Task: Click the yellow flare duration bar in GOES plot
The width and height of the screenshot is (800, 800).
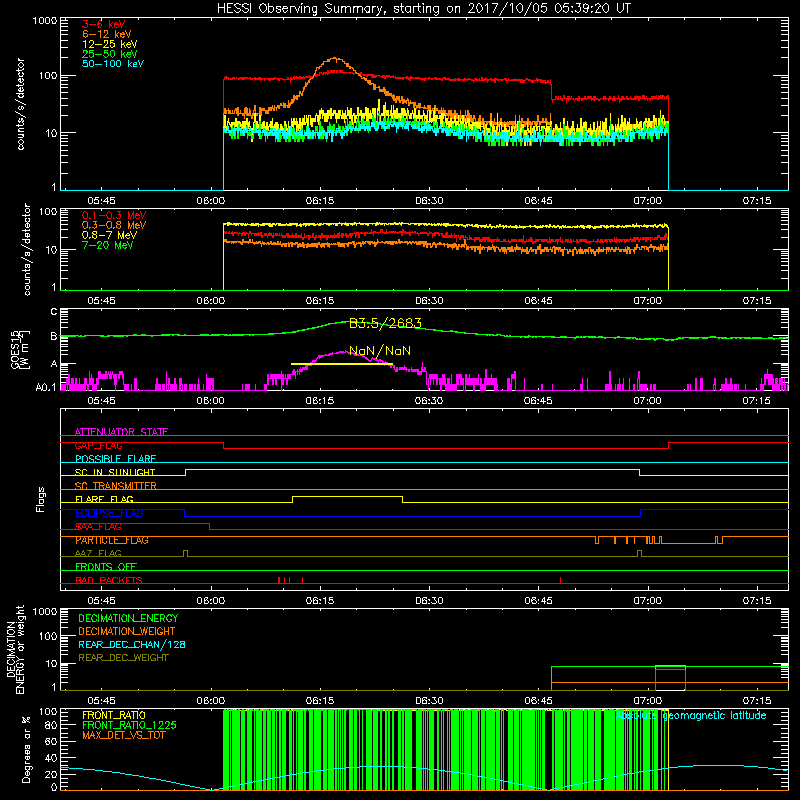Action: tap(341, 364)
